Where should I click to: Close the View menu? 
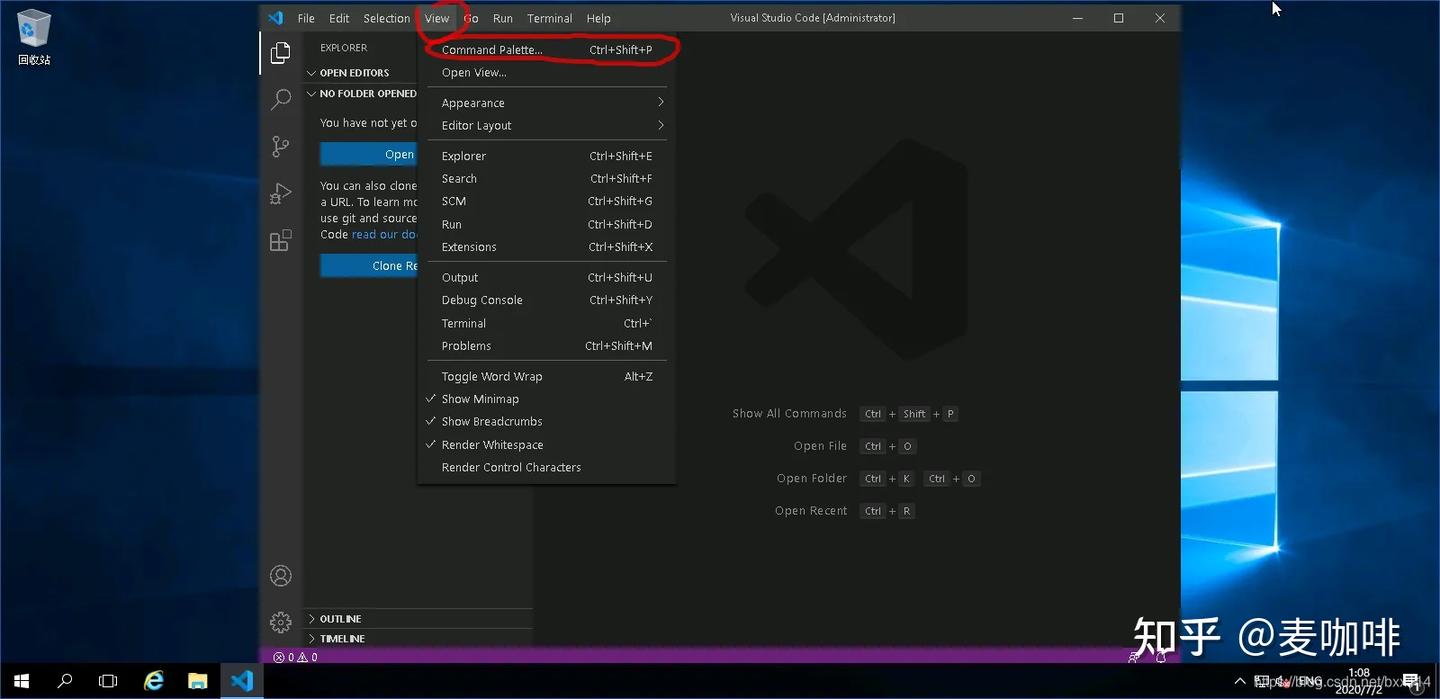pyautogui.click(x=437, y=18)
